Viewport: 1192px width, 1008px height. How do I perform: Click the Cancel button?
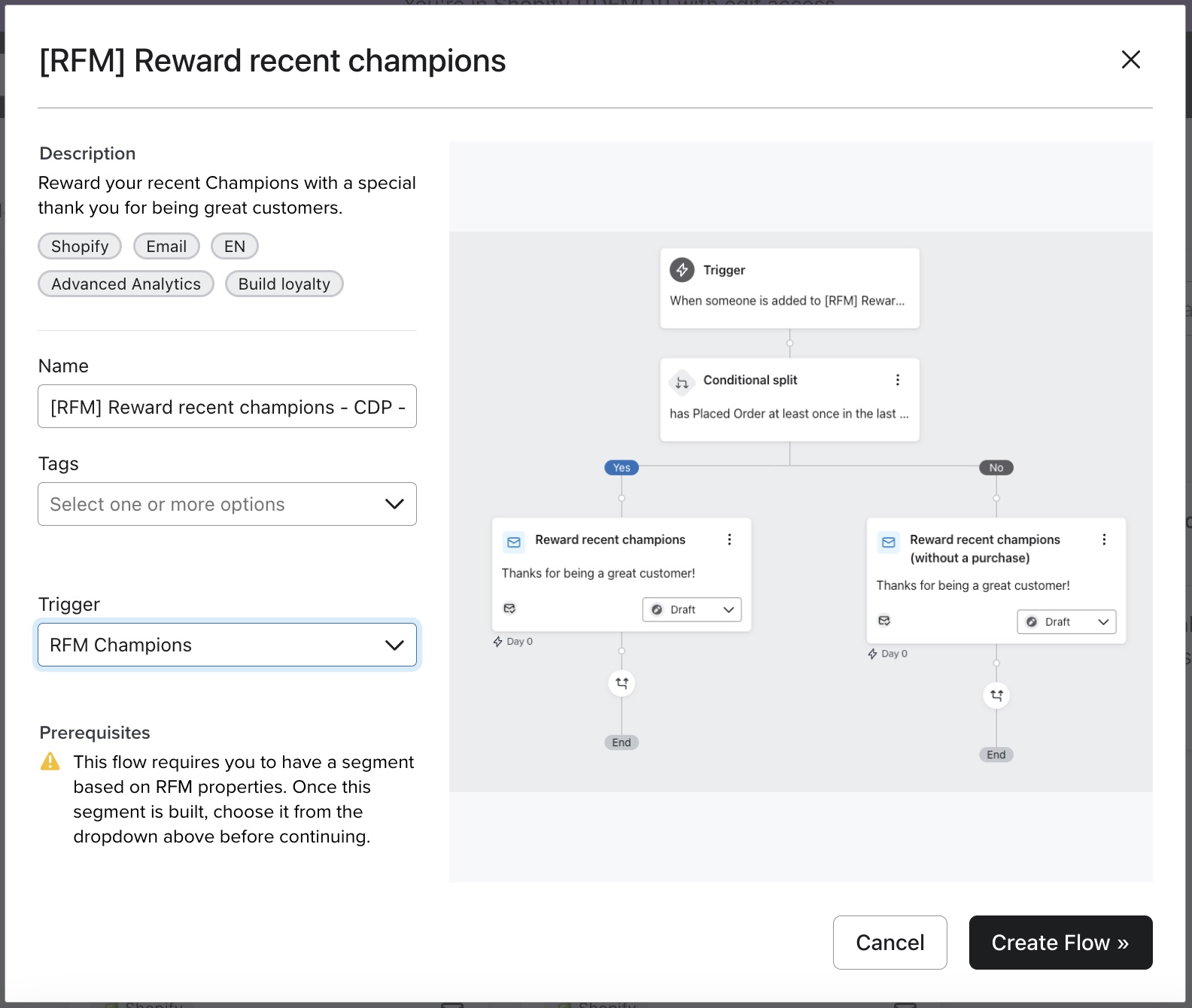(x=889, y=943)
